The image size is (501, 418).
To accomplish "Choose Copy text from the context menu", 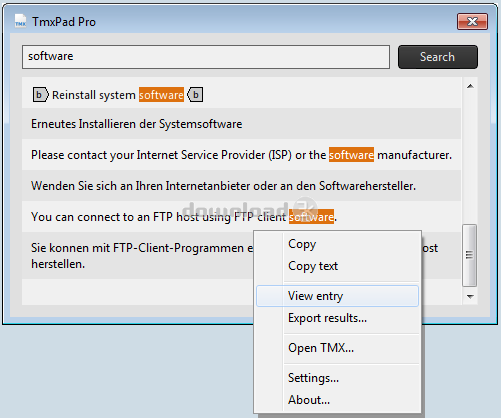I will coord(313,266).
